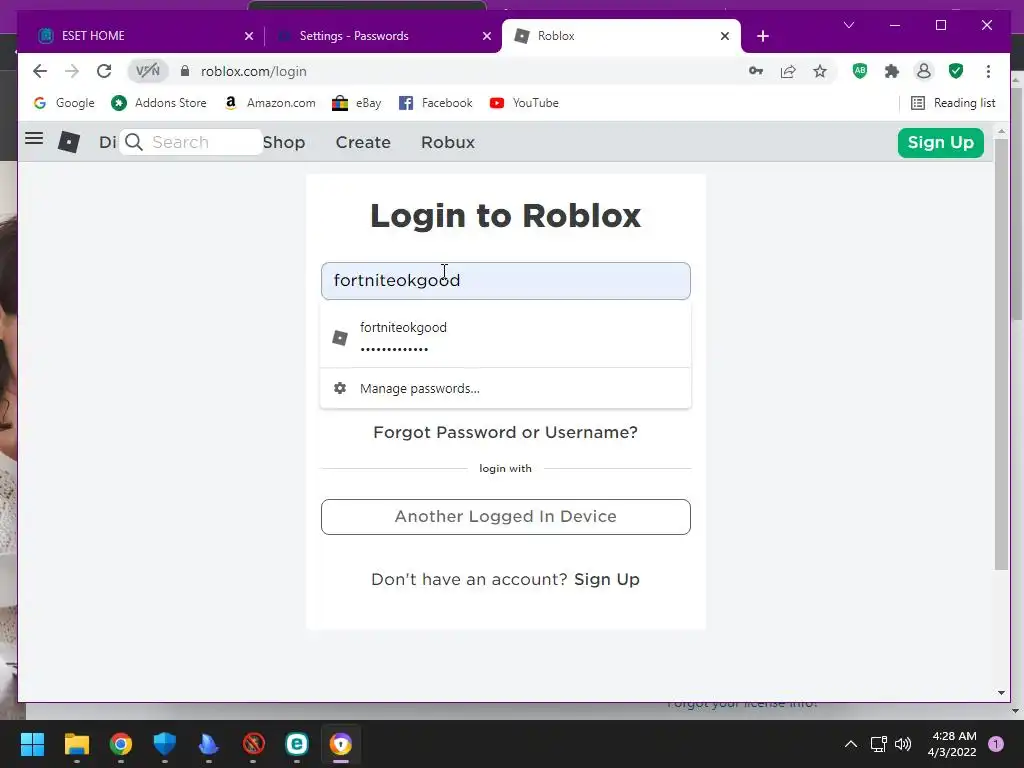Open the Shop menu item
The height and width of the screenshot is (768, 1024).
click(x=284, y=142)
